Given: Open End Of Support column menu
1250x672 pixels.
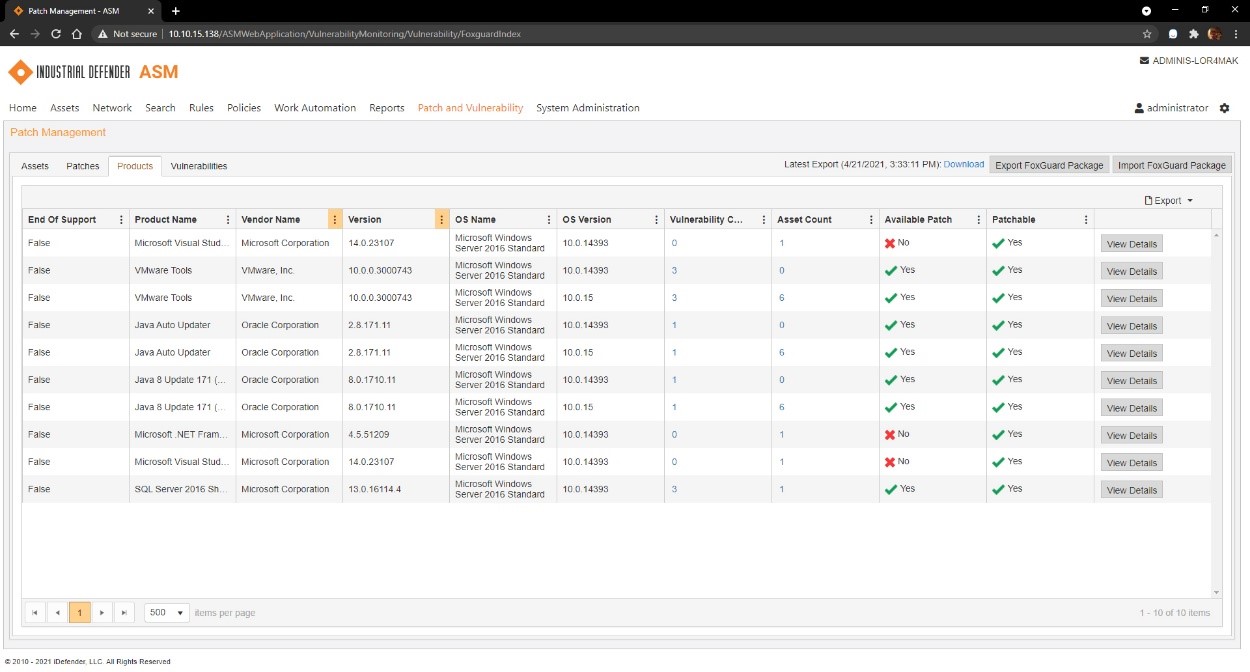Looking at the screenshot, I should click(x=122, y=220).
